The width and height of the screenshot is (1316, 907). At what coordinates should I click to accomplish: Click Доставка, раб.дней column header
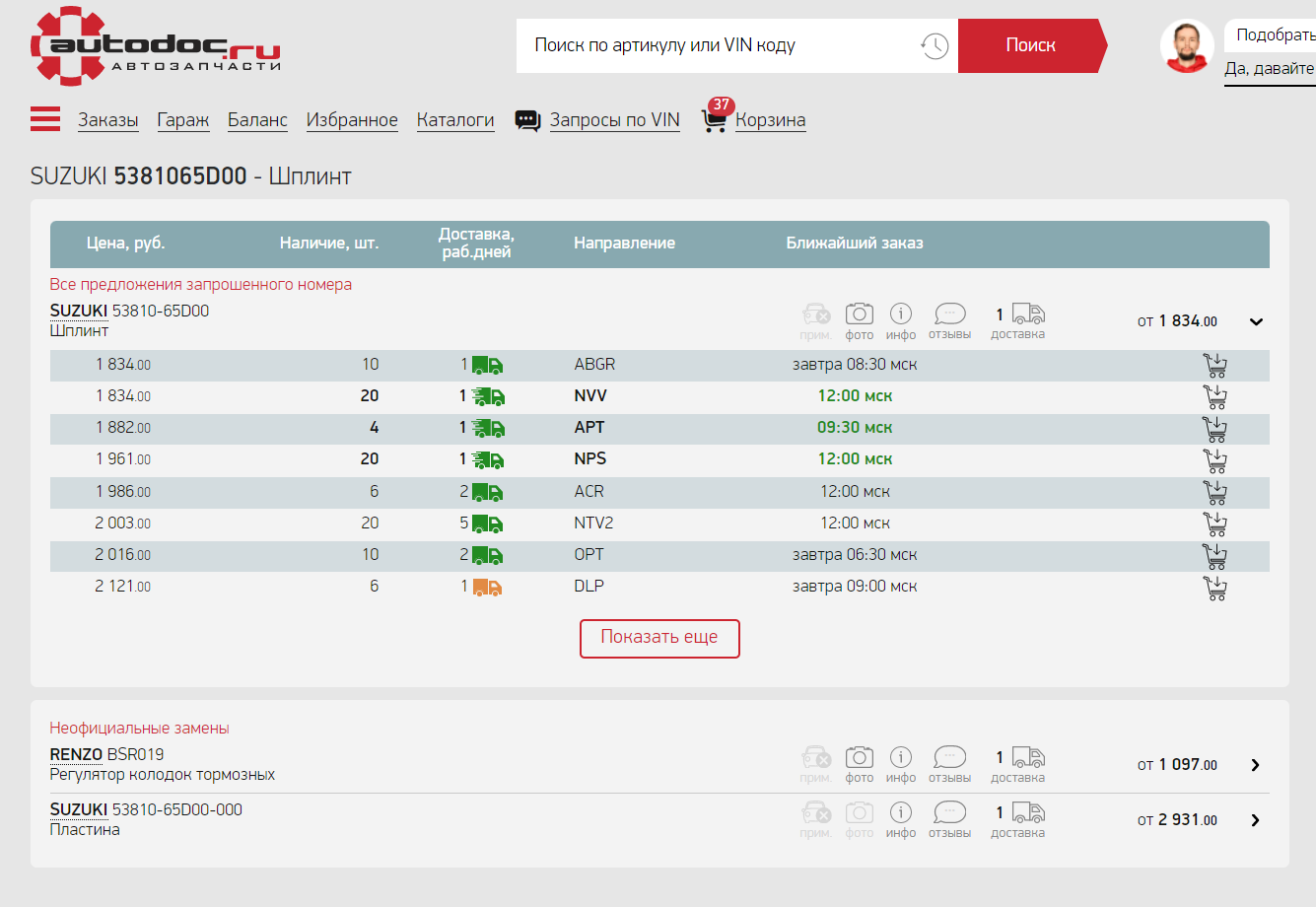pos(477,244)
